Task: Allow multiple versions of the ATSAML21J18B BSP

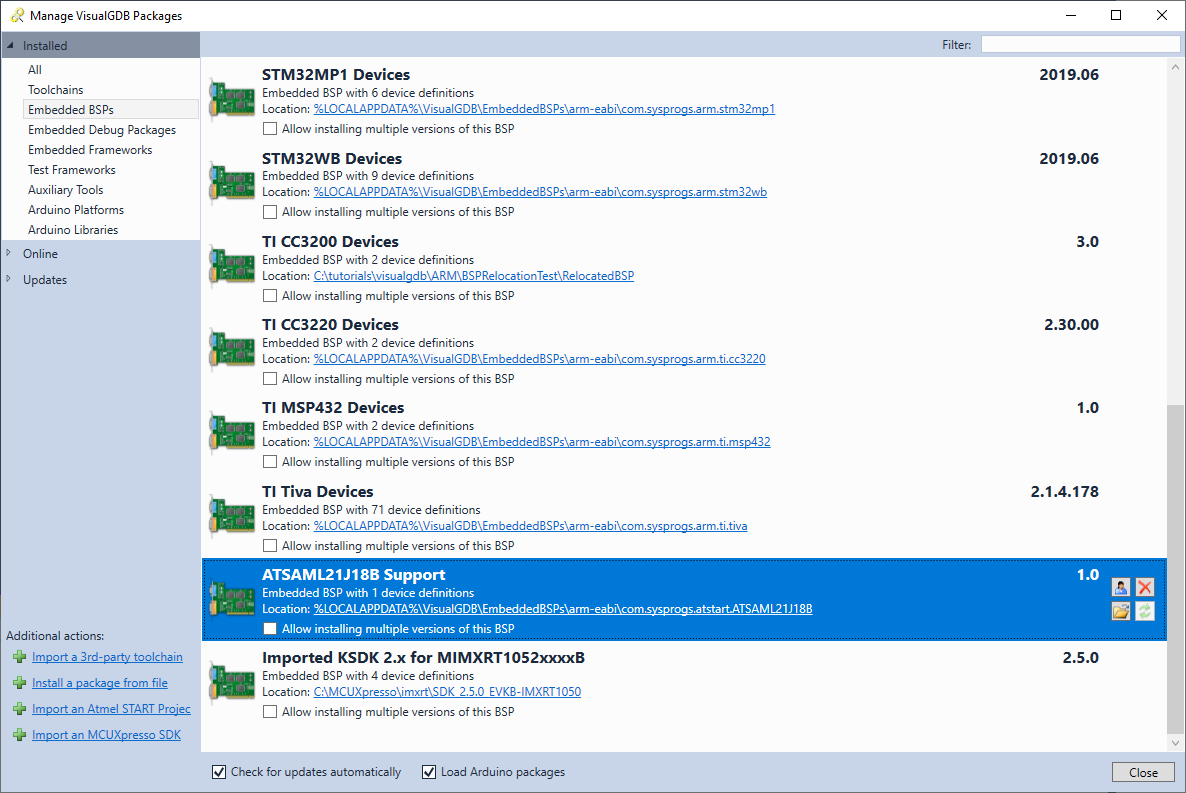Action: [270, 629]
